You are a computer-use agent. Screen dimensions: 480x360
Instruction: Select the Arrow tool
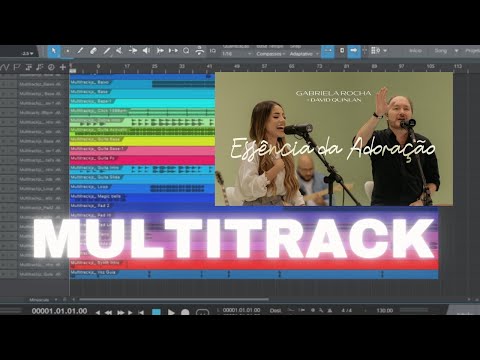[x=54, y=51]
